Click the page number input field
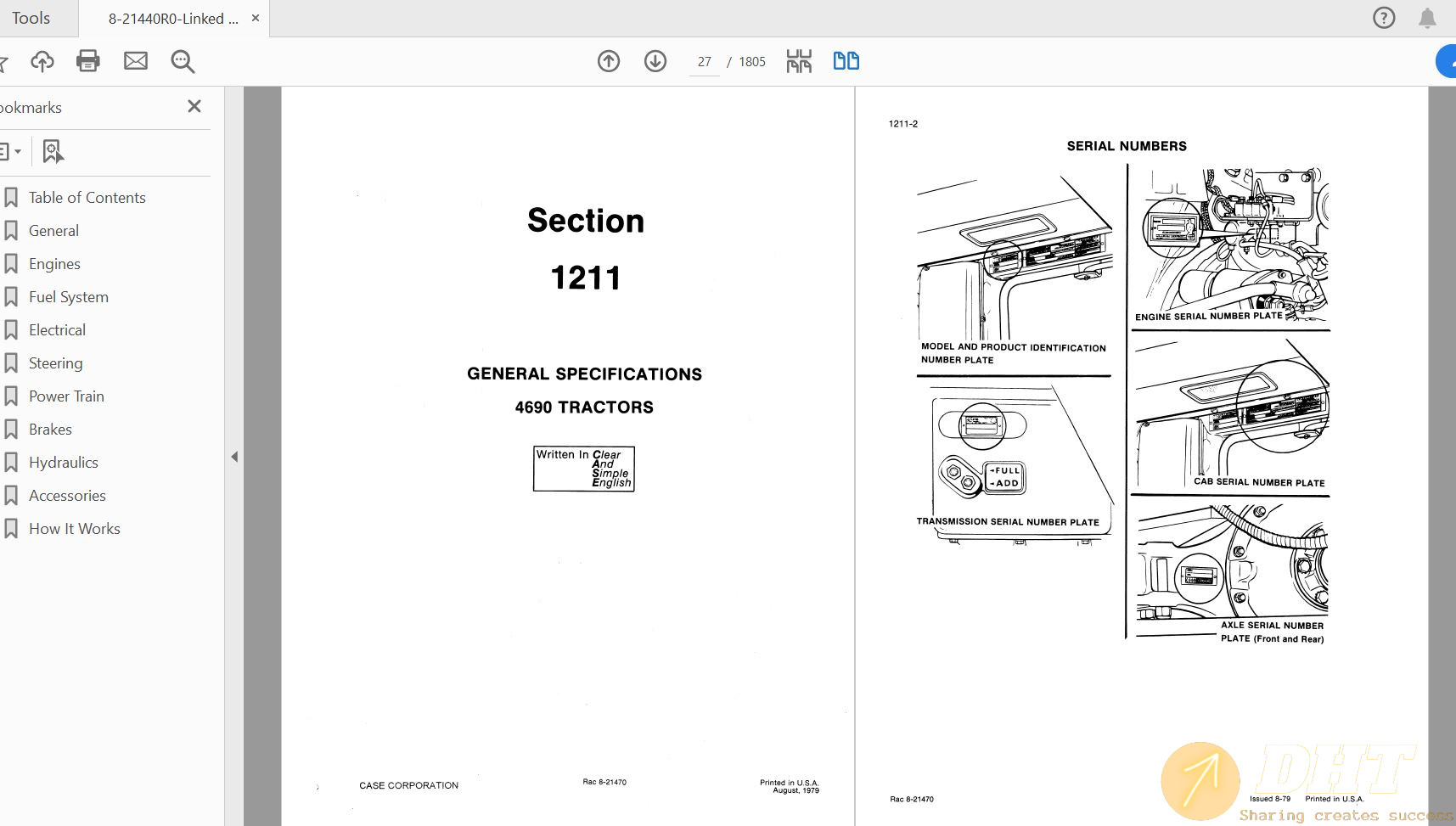1456x826 pixels. tap(704, 61)
